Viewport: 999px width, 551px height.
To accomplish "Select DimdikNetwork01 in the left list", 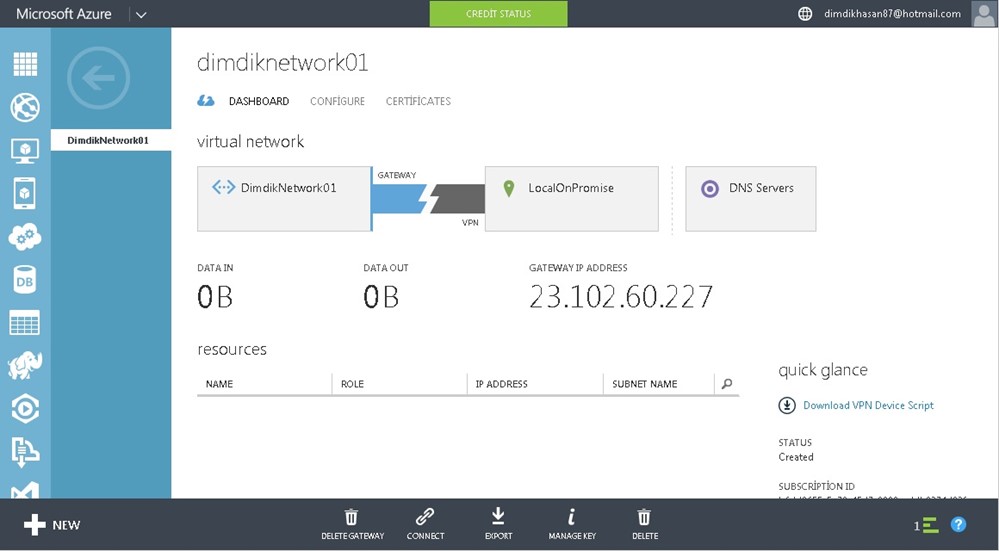I will pyautogui.click(x=111, y=140).
